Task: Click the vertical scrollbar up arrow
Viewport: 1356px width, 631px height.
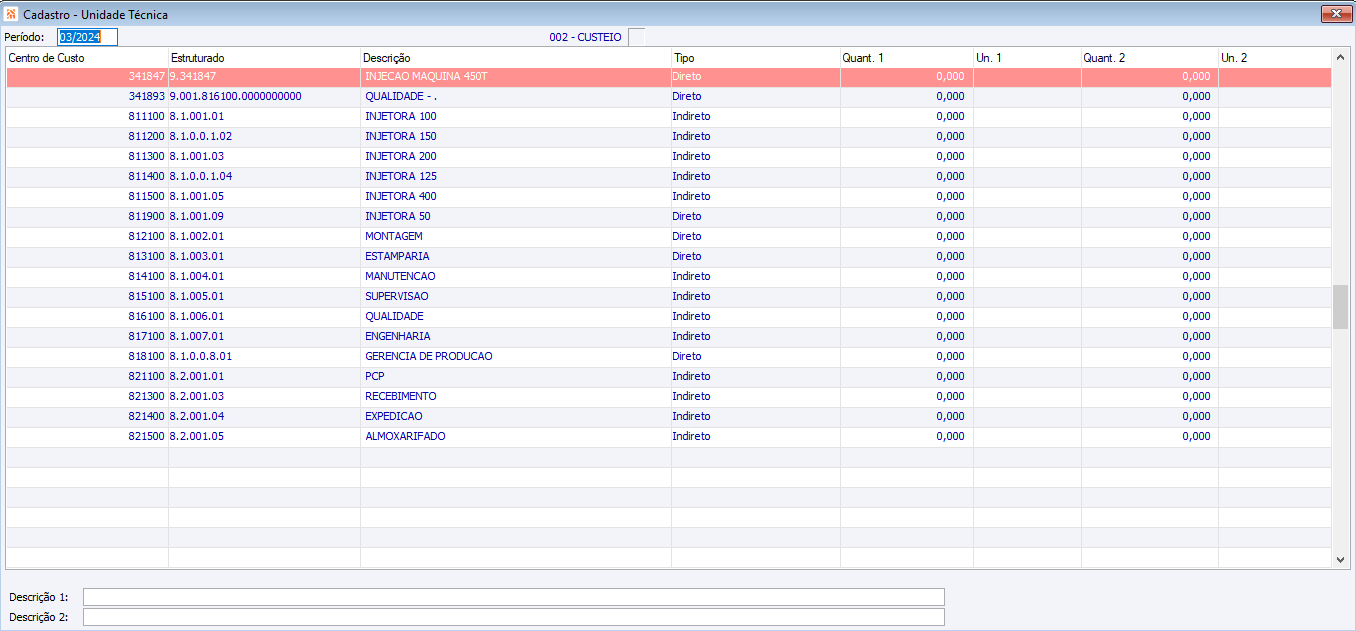Action: [x=1341, y=57]
